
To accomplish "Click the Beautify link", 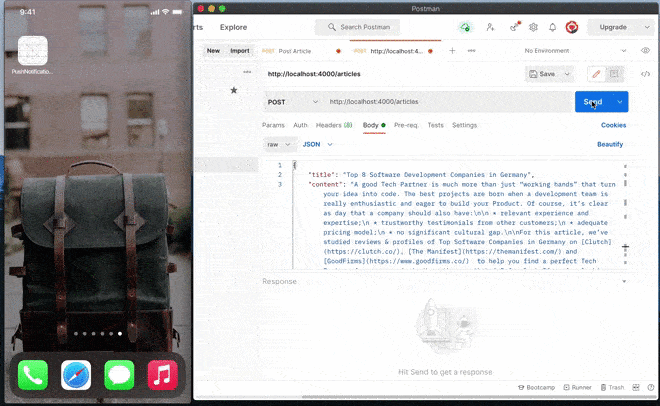I will coord(610,144).
